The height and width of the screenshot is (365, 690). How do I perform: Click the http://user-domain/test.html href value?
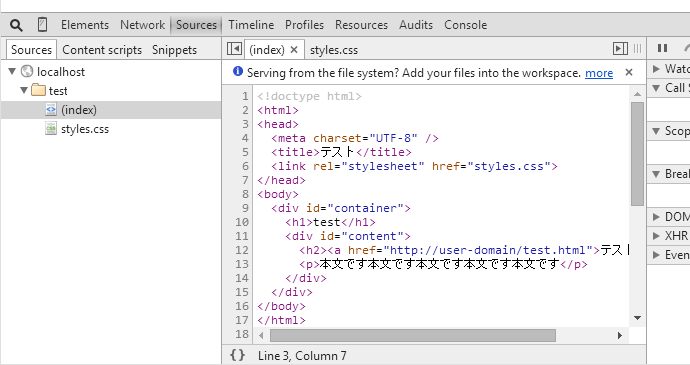pos(488,250)
